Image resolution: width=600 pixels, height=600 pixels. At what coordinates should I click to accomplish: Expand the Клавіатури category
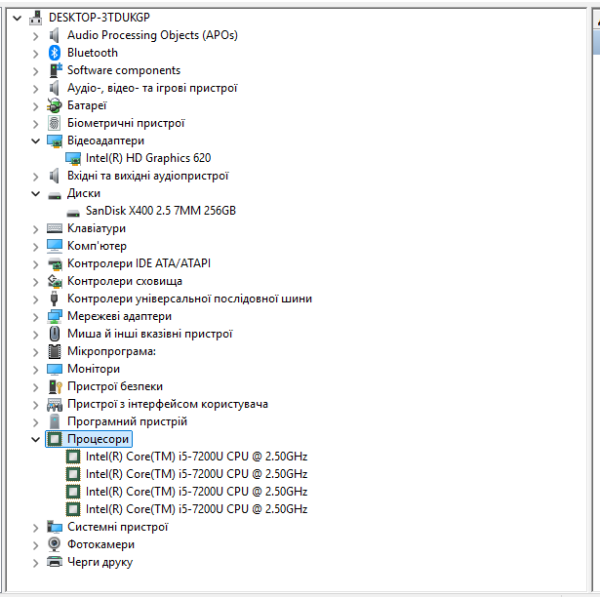pyautogui.click(x=36, y=229)
